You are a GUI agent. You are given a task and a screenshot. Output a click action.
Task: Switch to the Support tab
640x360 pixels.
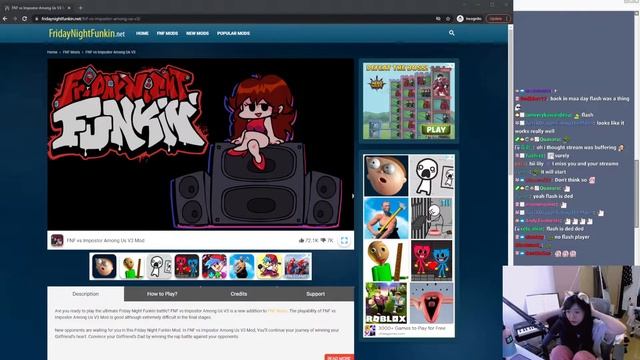316,294
